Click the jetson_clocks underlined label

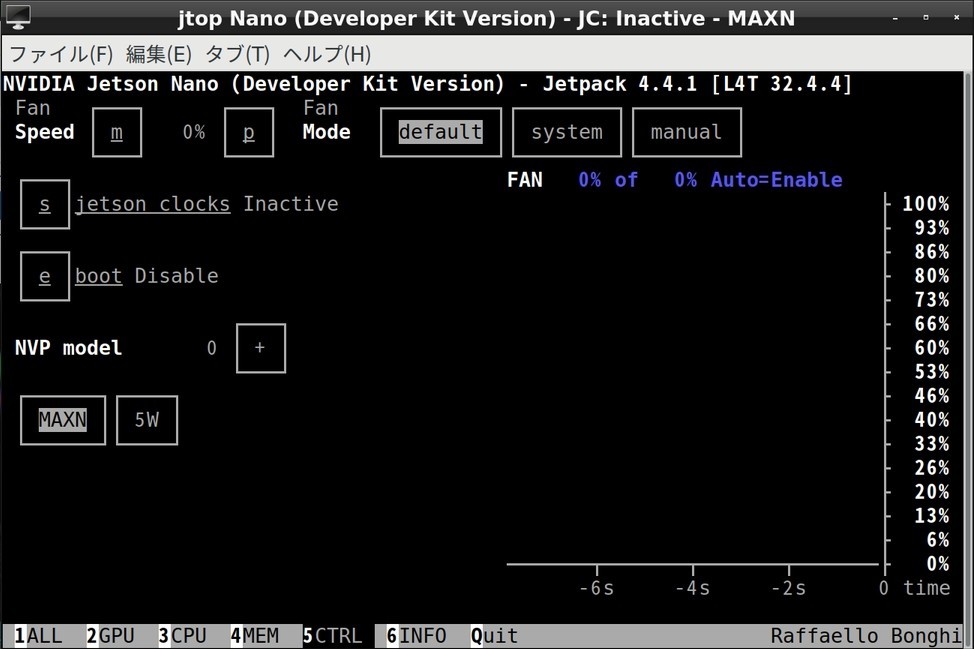[152, 204]
